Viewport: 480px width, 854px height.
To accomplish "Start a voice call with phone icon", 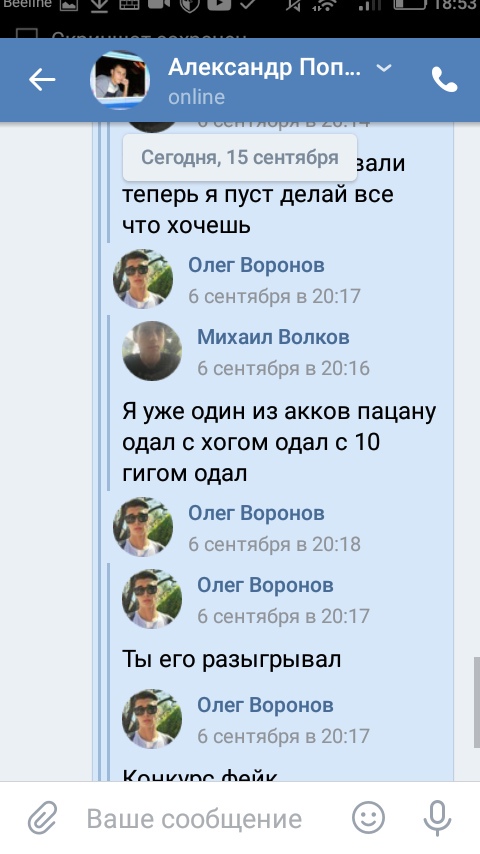I will point(445,80).
